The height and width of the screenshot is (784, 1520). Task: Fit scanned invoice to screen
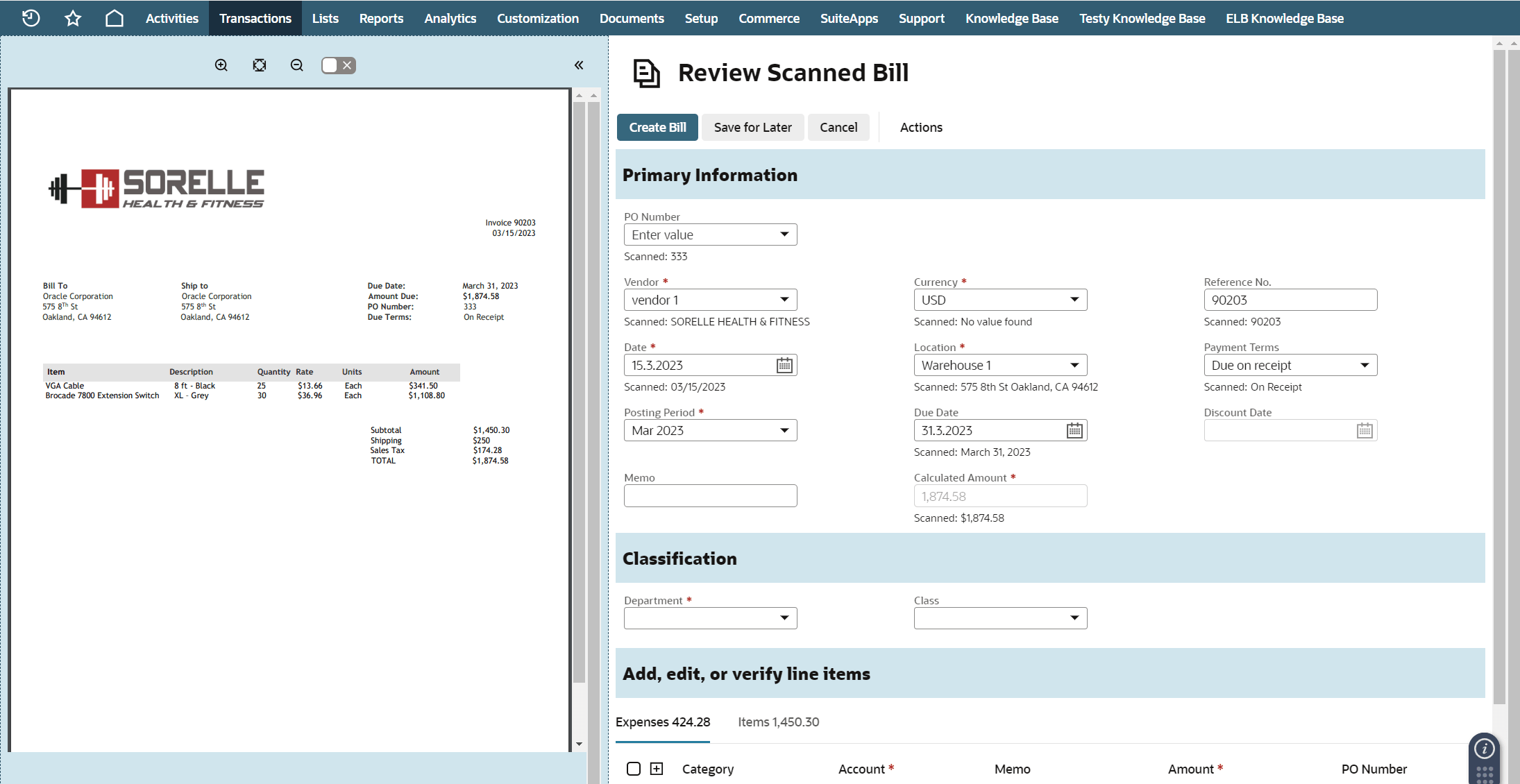point(260,65)
